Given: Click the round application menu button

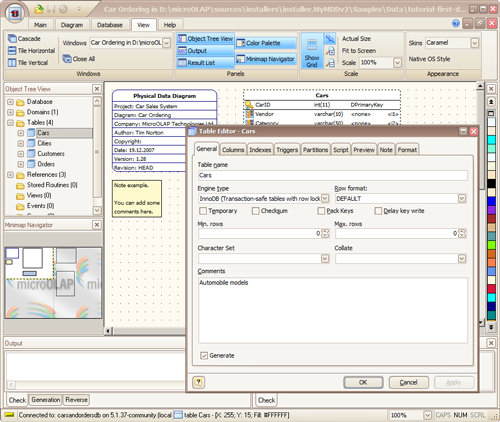Looking at the screenshot, I should [15, 13].
